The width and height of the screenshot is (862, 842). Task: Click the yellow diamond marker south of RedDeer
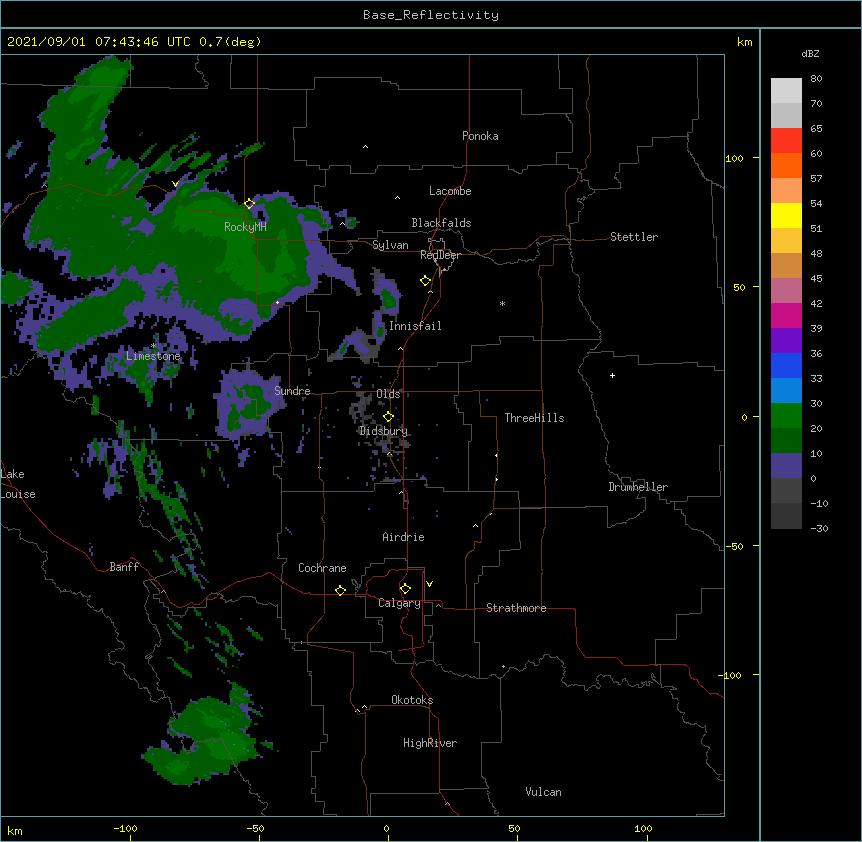click(426, 281)
